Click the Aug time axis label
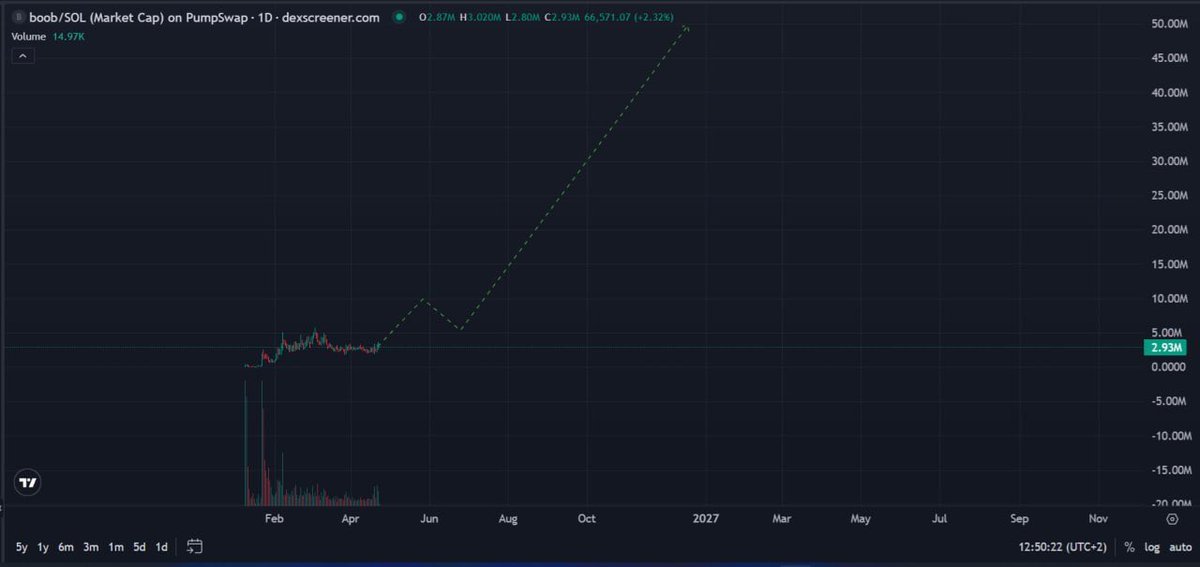The height and width of the screenshot is (567, 1200). (x=508, y=519)
